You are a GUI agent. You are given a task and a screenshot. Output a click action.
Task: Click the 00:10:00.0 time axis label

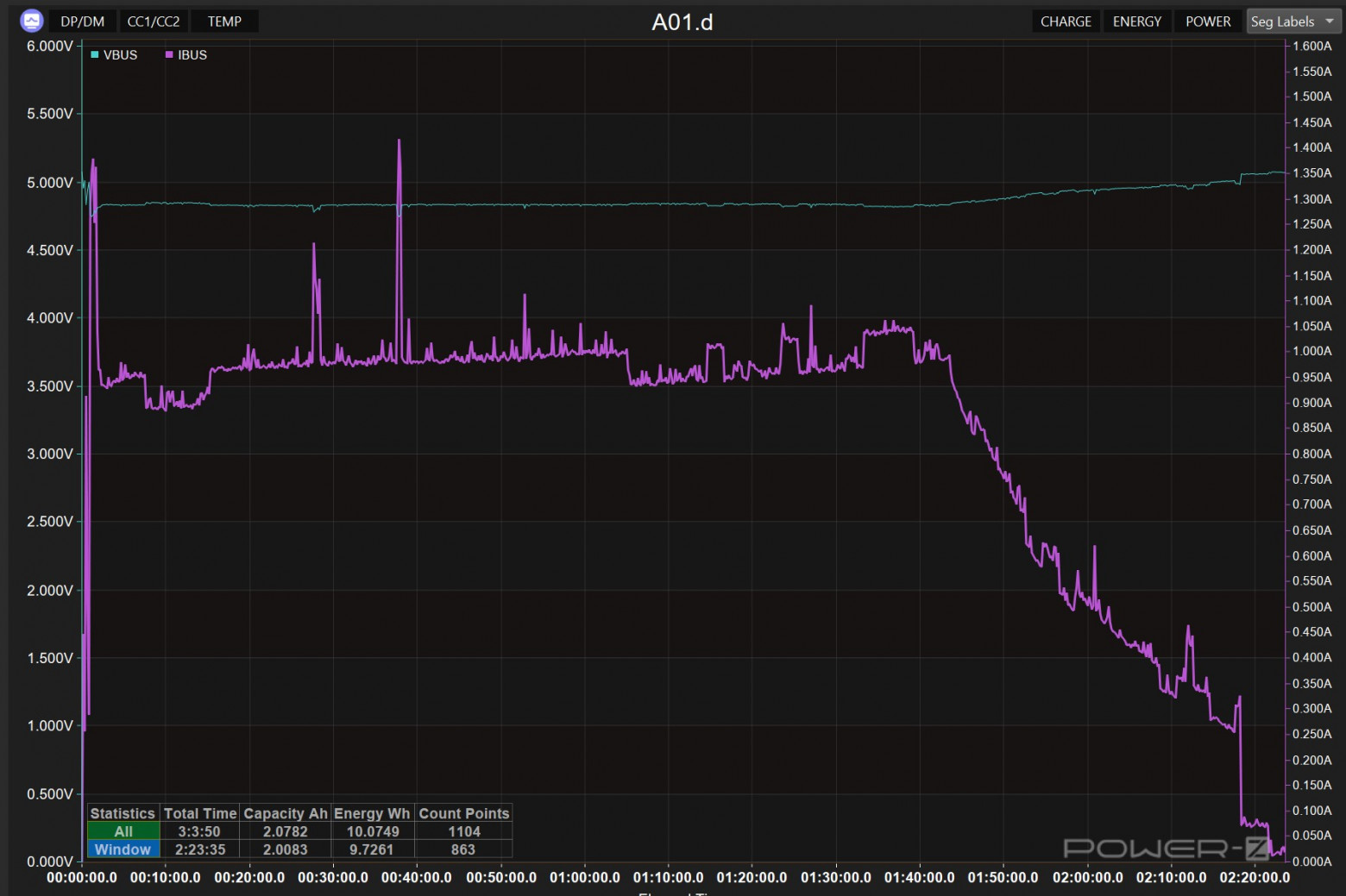pyautogui.click(x=166, y=877)
